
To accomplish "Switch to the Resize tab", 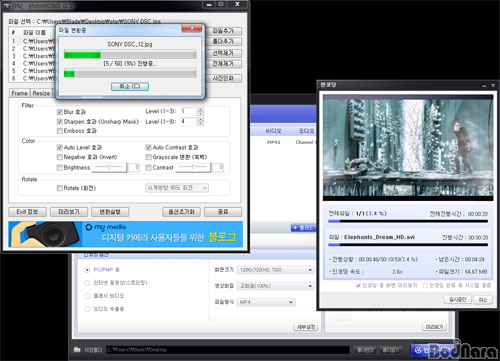I will click(x=41, y=93).
